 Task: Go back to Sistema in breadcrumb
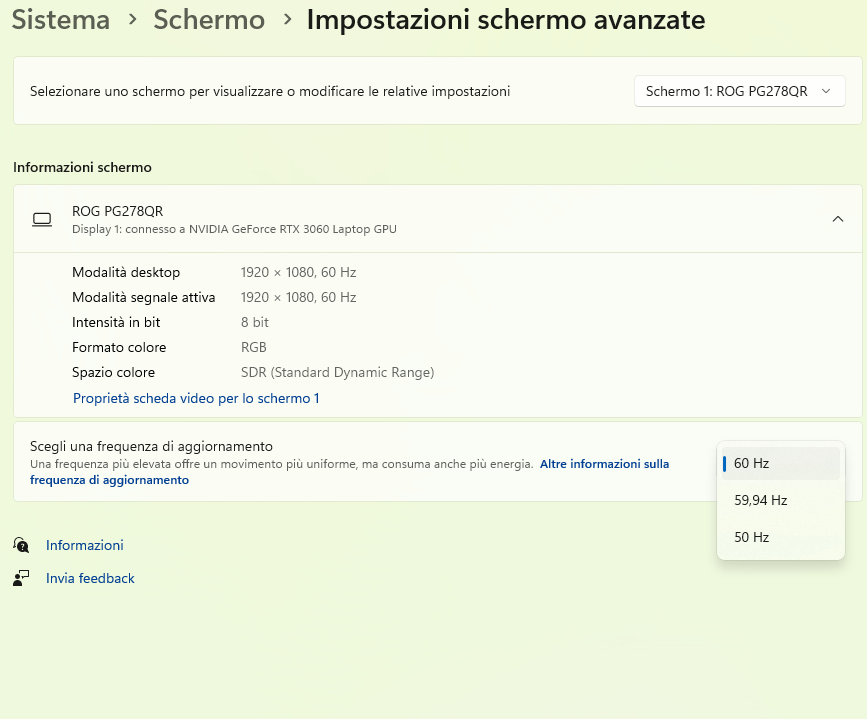pyautogui.click(x=61, y=20)
